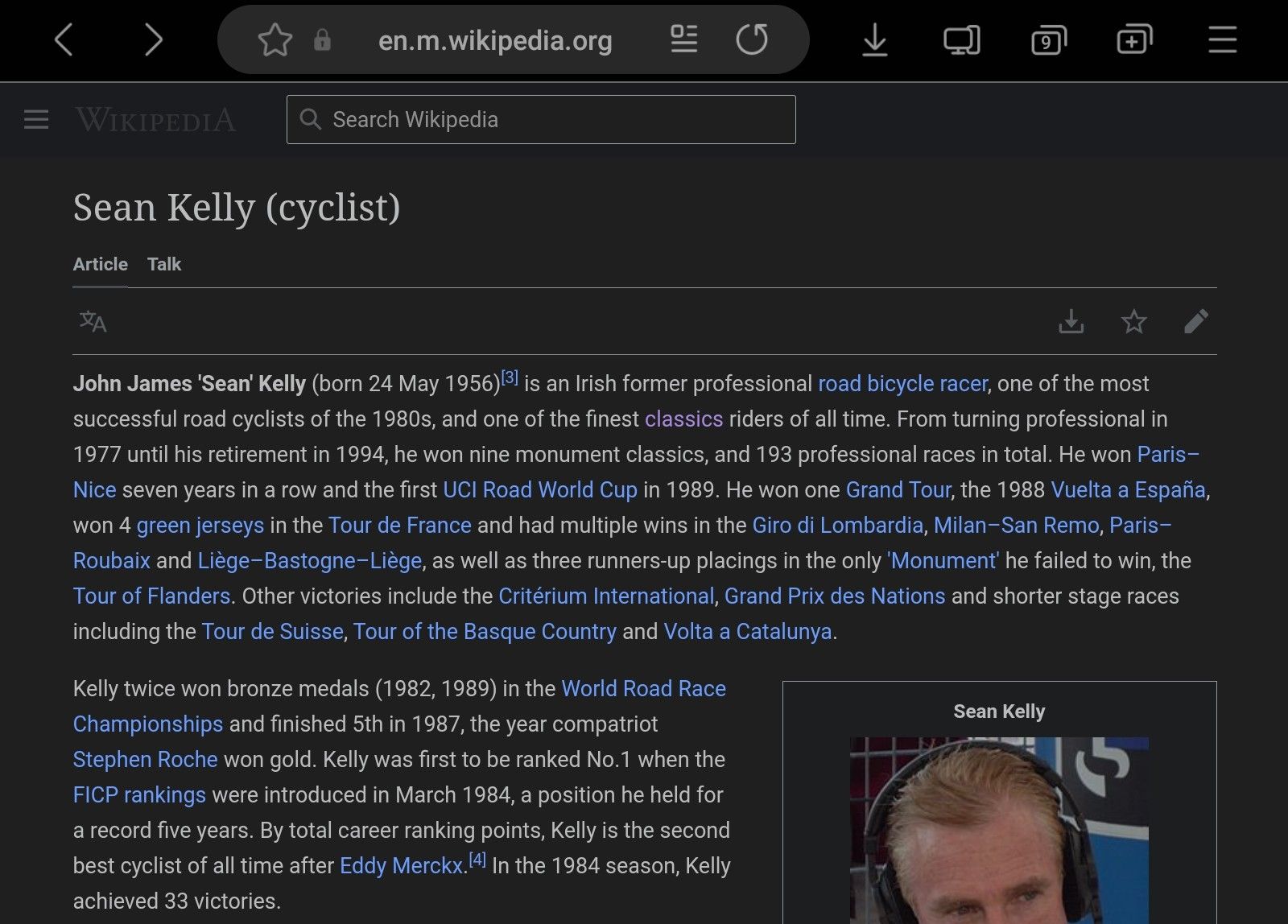Open the browser hamburger menu
This screenshot has width=1288, height=924.
click(x=1222, y=40)
